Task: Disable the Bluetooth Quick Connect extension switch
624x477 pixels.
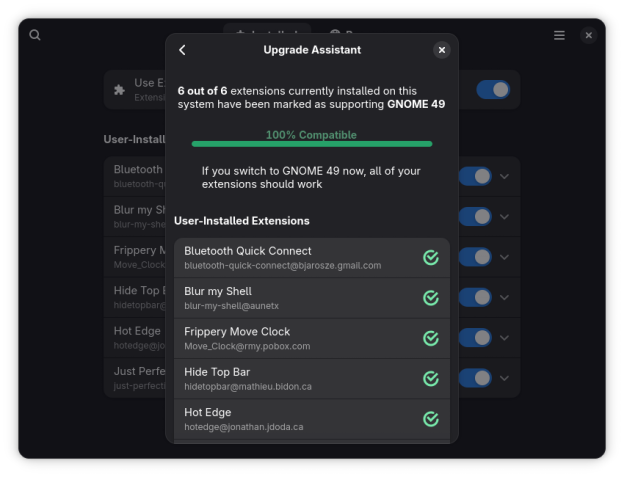Action: point(475,177)
